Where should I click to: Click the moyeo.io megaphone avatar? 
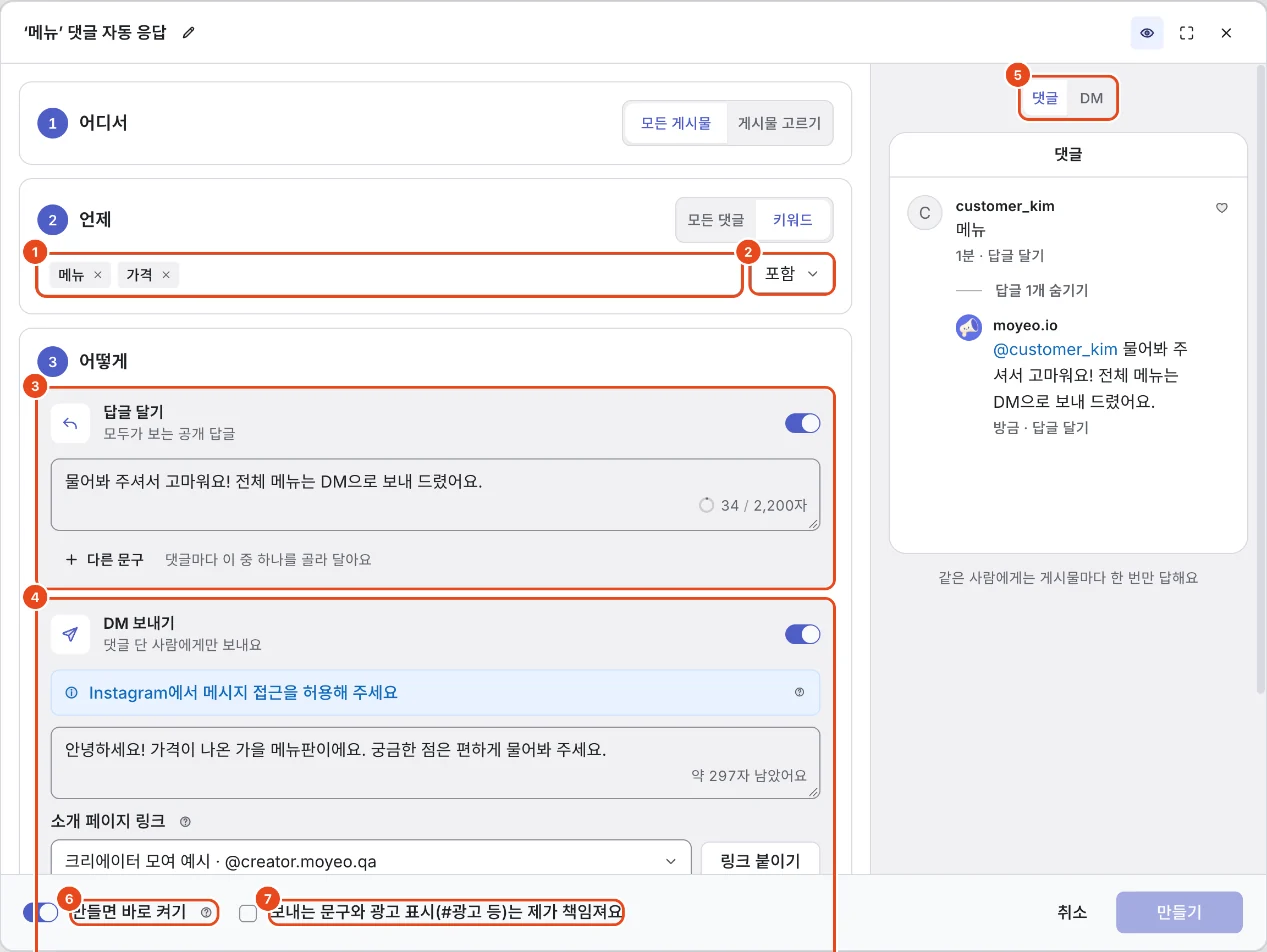[x=969, y=327]
